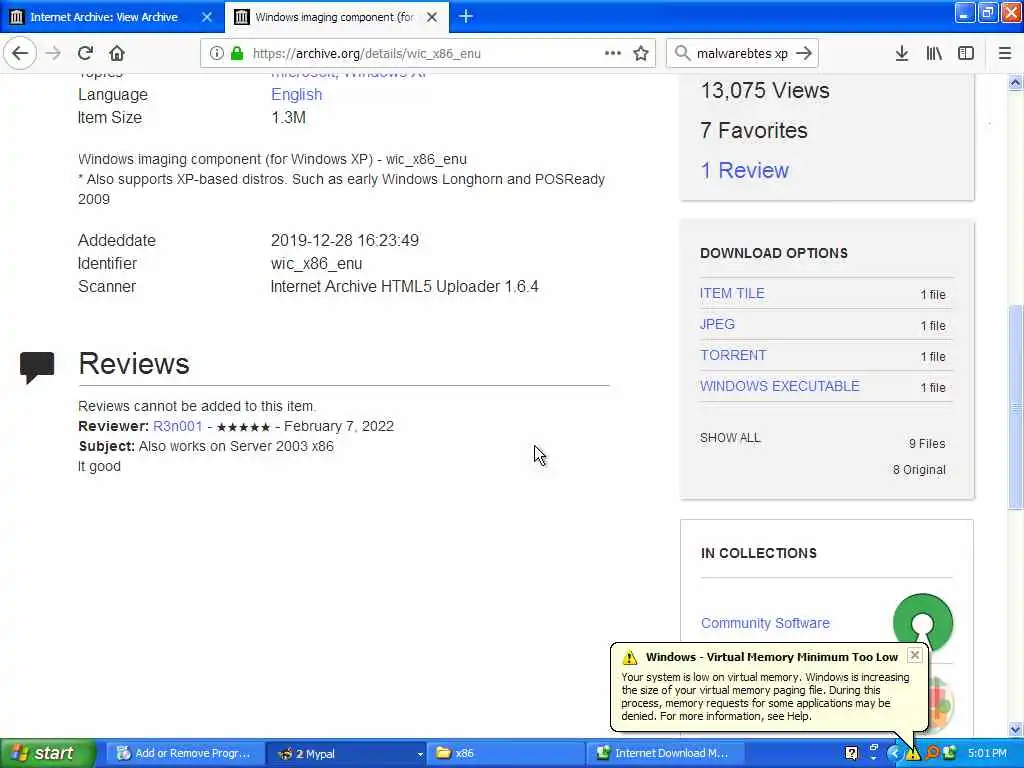Bookmark this page with the star
This screenshot has width=1024, height=768.
point(641,53)
